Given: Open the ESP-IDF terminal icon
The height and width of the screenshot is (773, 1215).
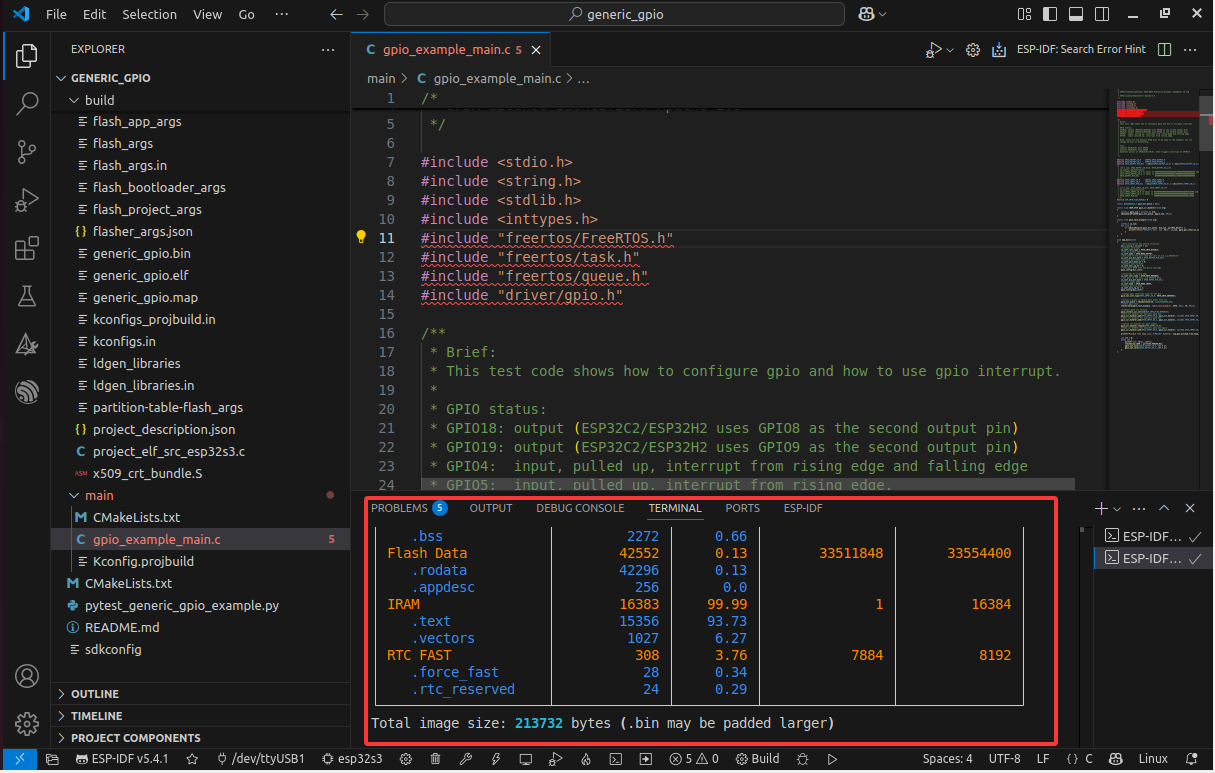Looking at the screenshot, I should tap(616, 759).
